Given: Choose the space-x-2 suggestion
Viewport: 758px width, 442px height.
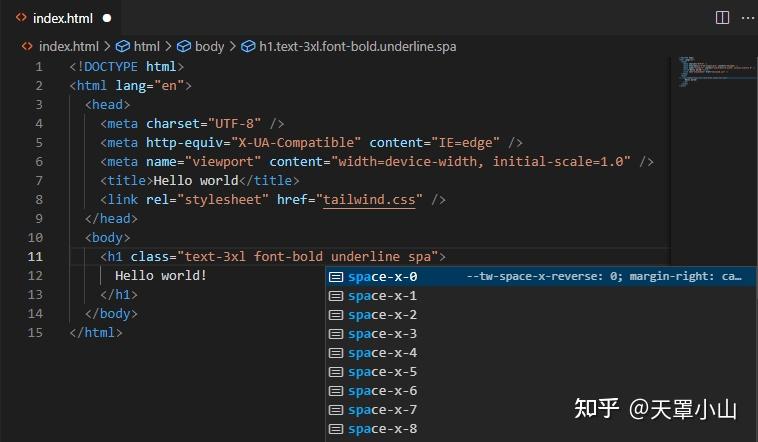Looking at the screenshot, I should (541, 315).
